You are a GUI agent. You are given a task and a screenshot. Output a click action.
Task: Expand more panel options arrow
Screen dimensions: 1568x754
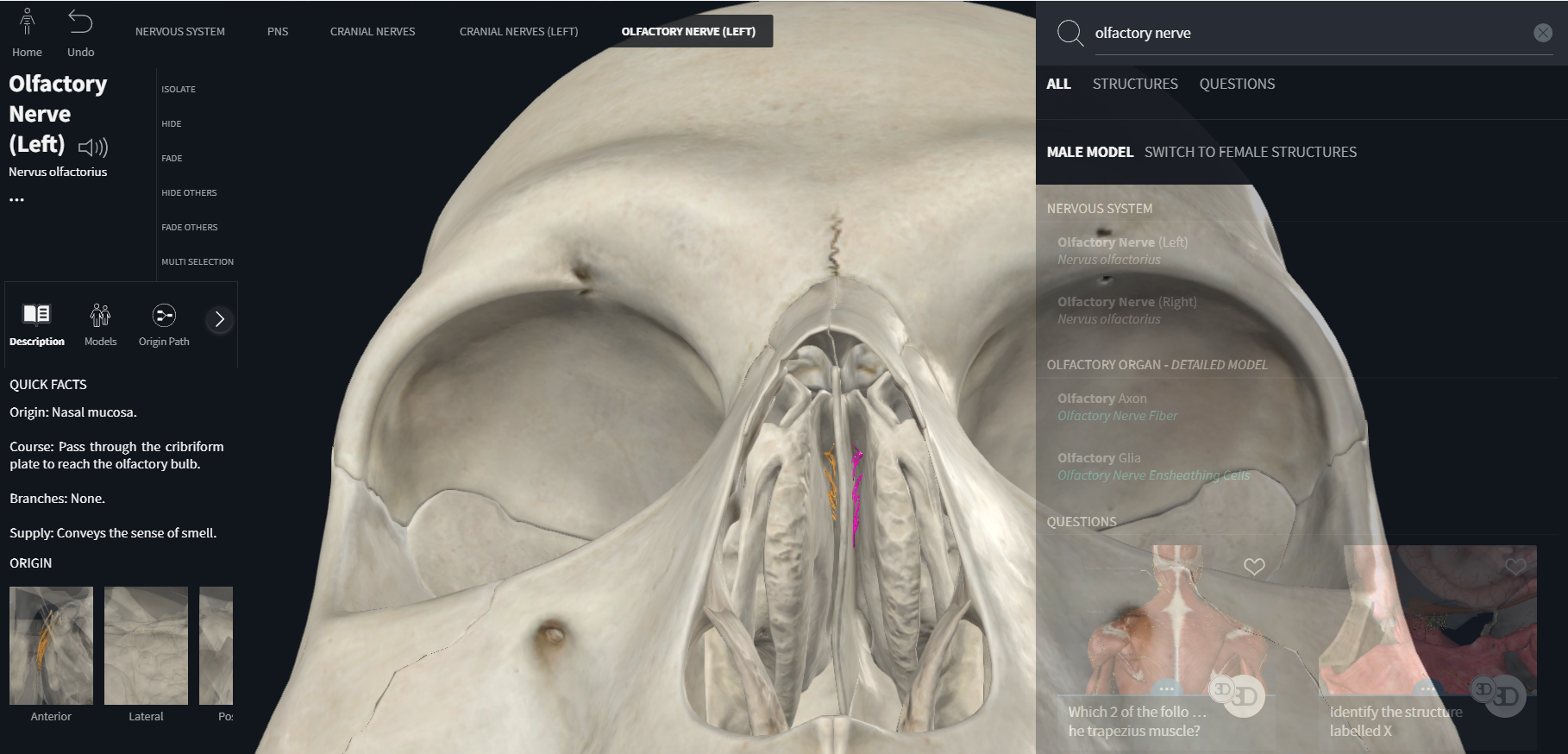[220, 320]
